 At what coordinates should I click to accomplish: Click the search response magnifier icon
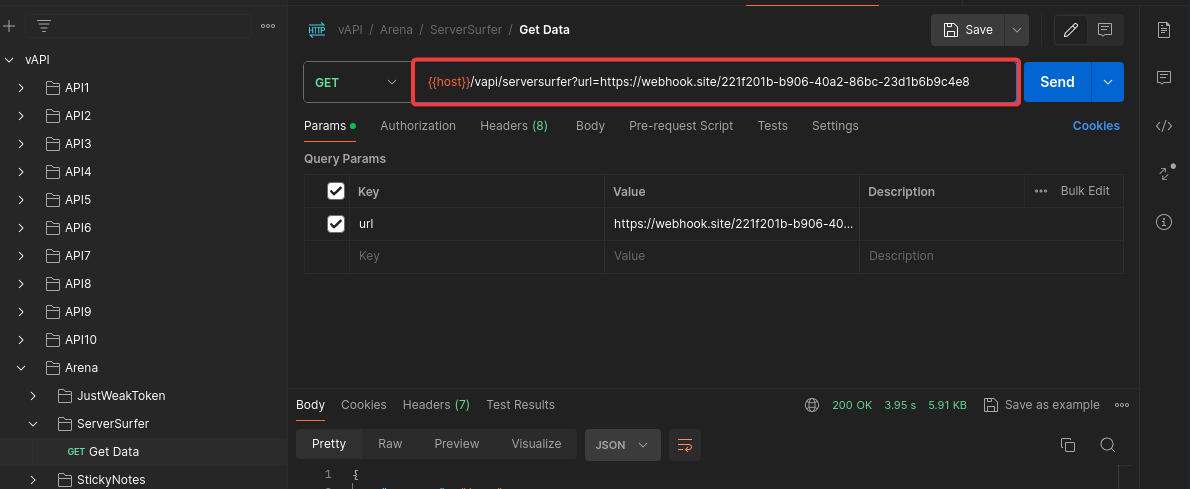(1107, 445)
